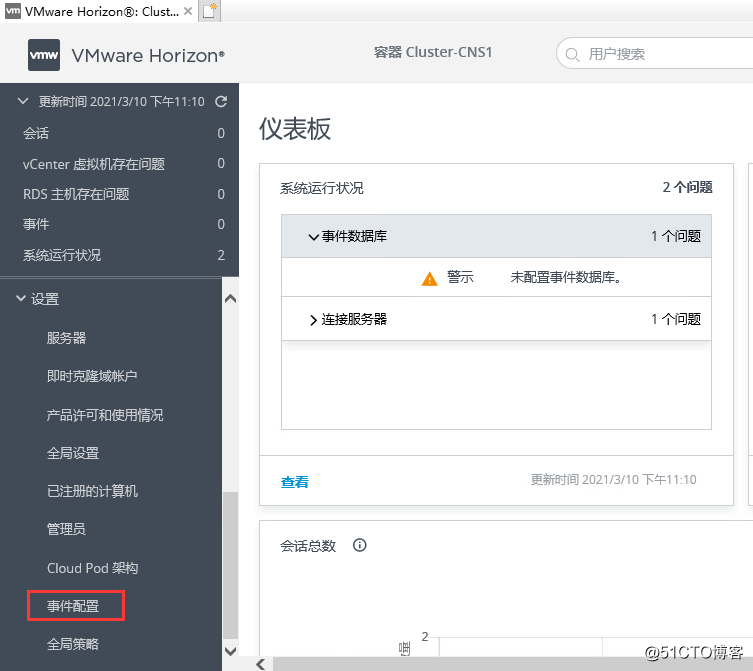Click the horizontal scroll left arrow
Viewport: 753px width, 671px height.
[261, 664]
